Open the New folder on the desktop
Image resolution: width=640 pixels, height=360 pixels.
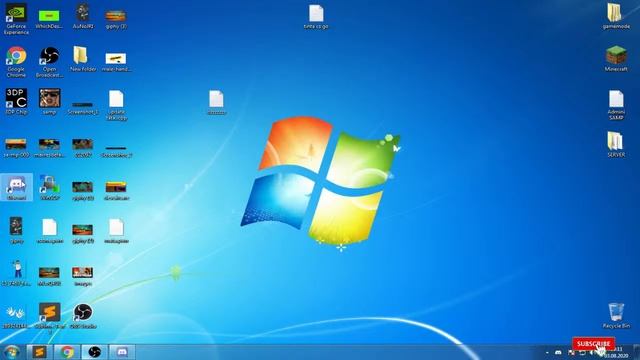[x=82, y=59]
